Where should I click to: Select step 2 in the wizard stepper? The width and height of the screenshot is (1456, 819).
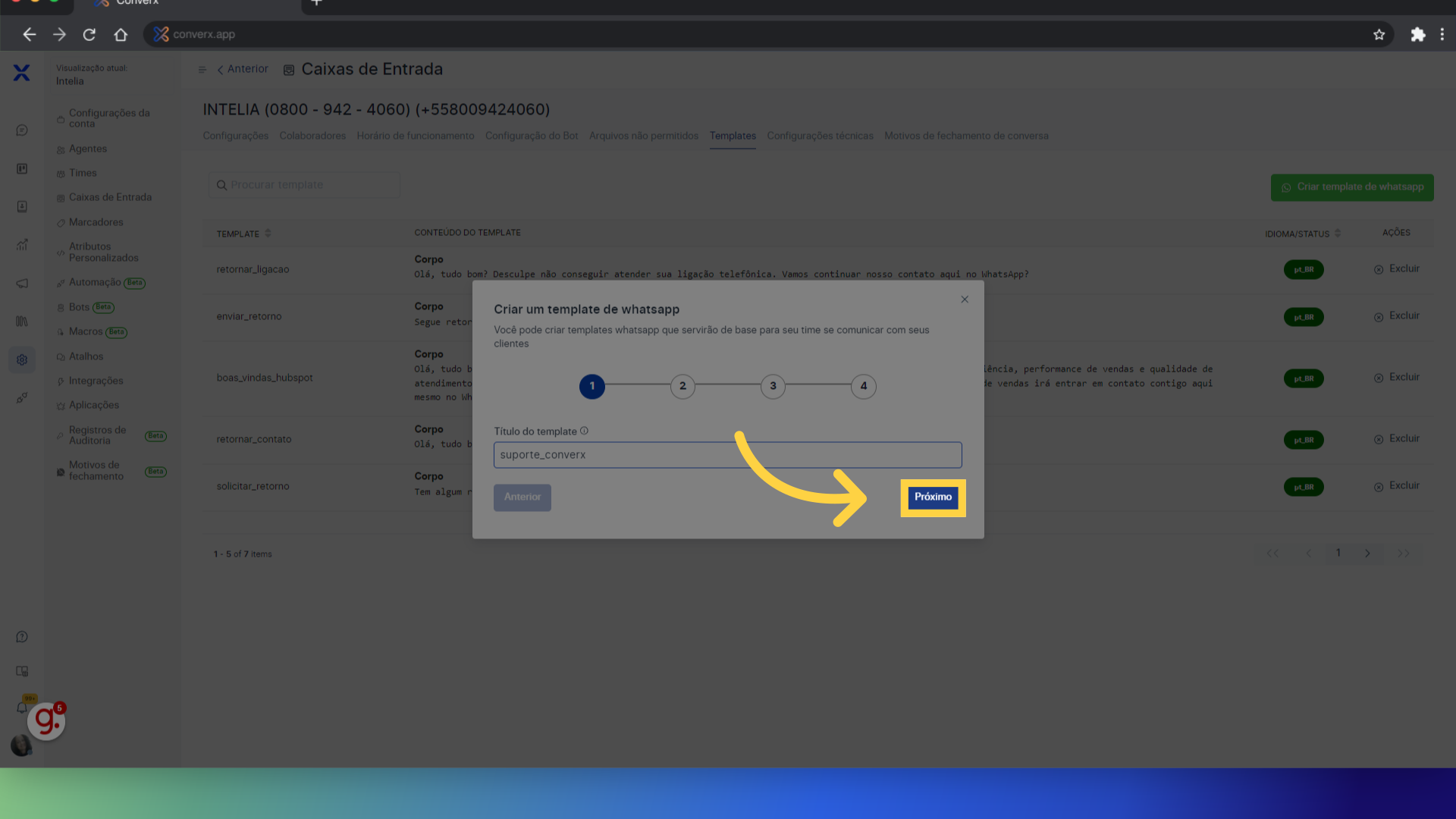pos(682,386)
